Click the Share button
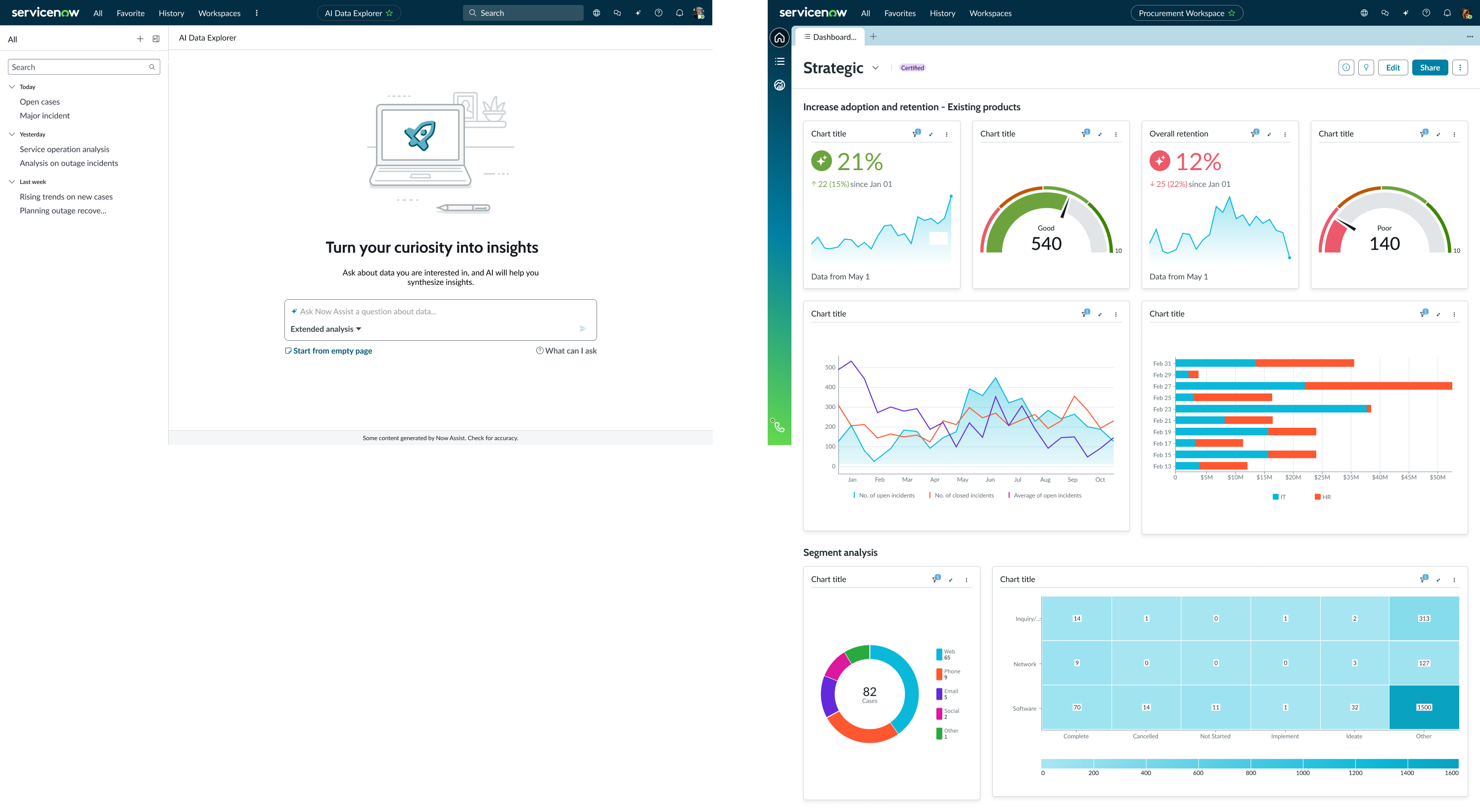The image size is (1480, 812). pos(1430,68)
